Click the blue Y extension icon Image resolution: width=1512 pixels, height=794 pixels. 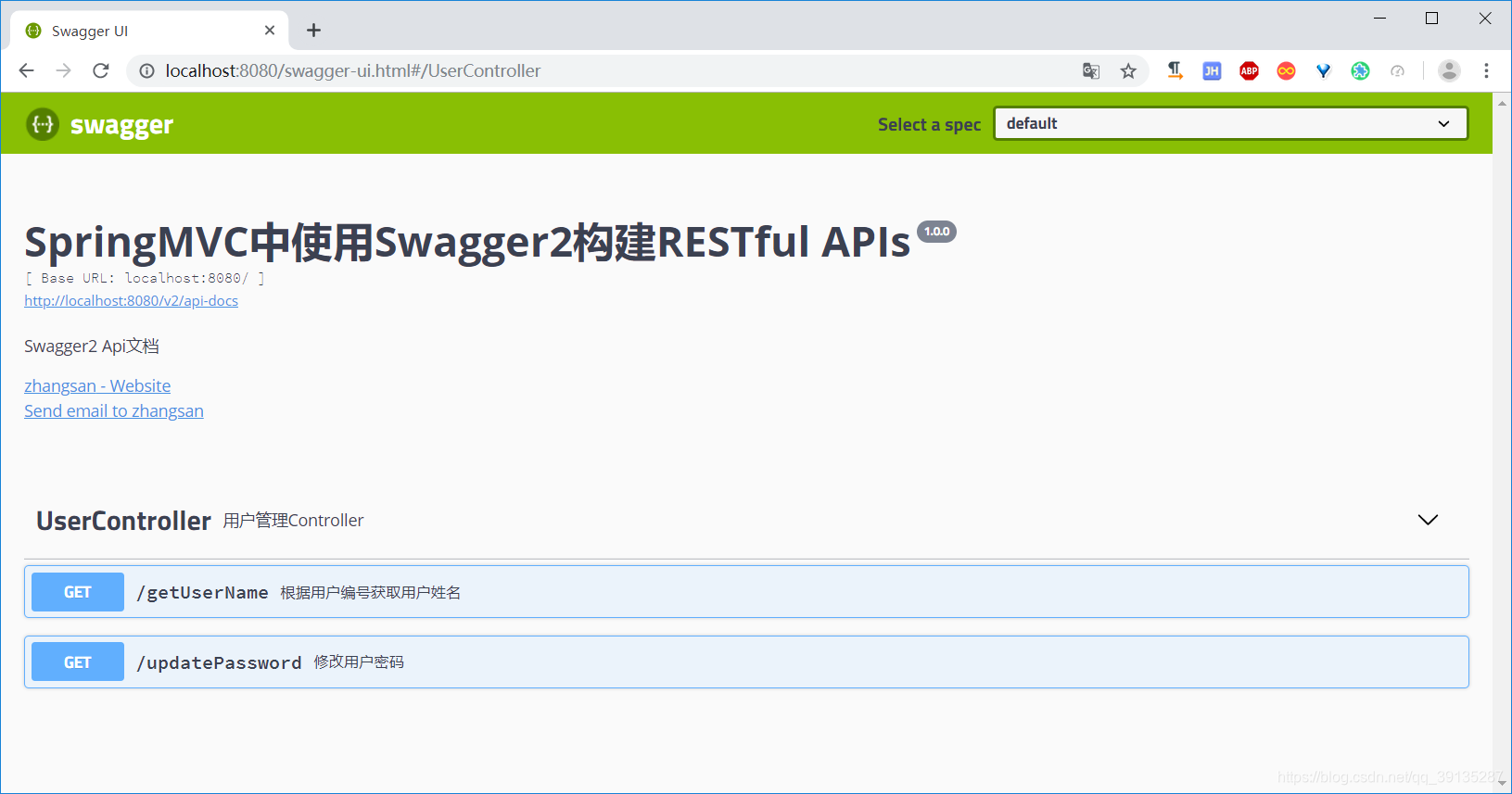(x=1323, y=70)
